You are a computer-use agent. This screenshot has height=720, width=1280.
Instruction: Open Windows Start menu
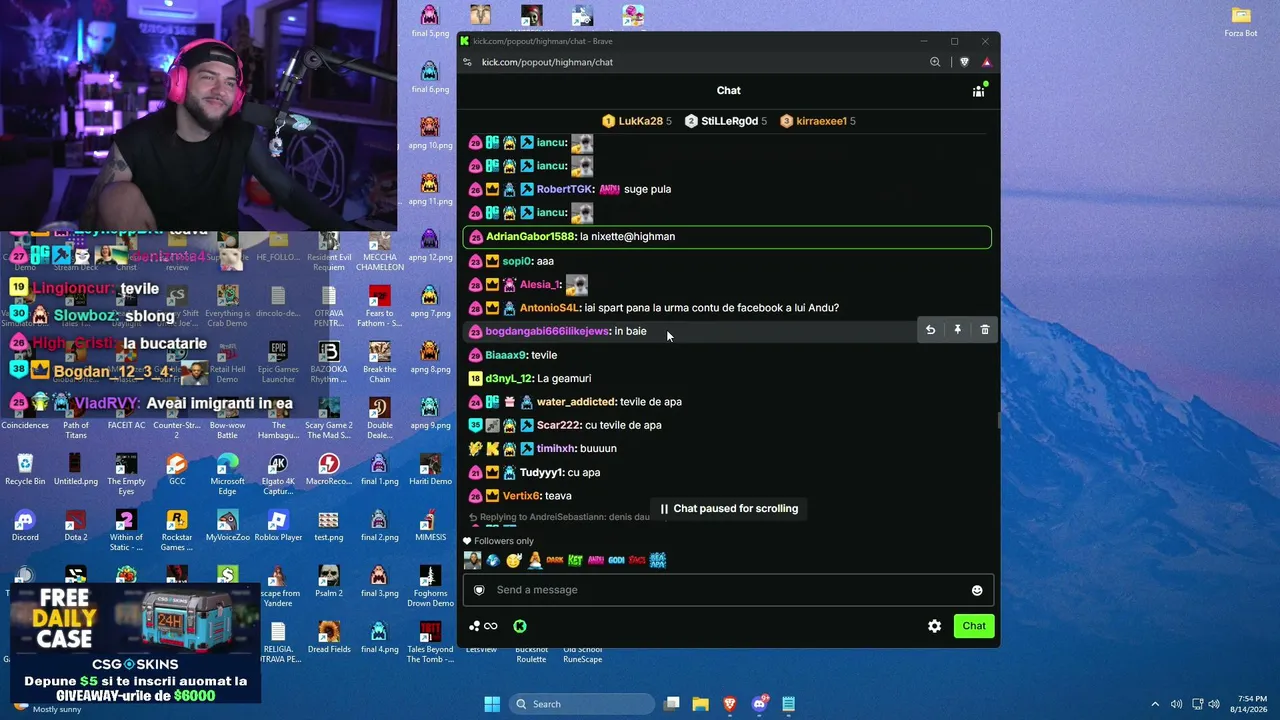coord(492,704)
